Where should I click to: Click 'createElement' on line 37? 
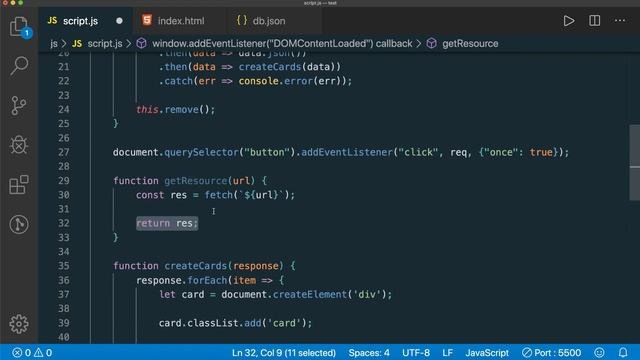click(309, 294)
